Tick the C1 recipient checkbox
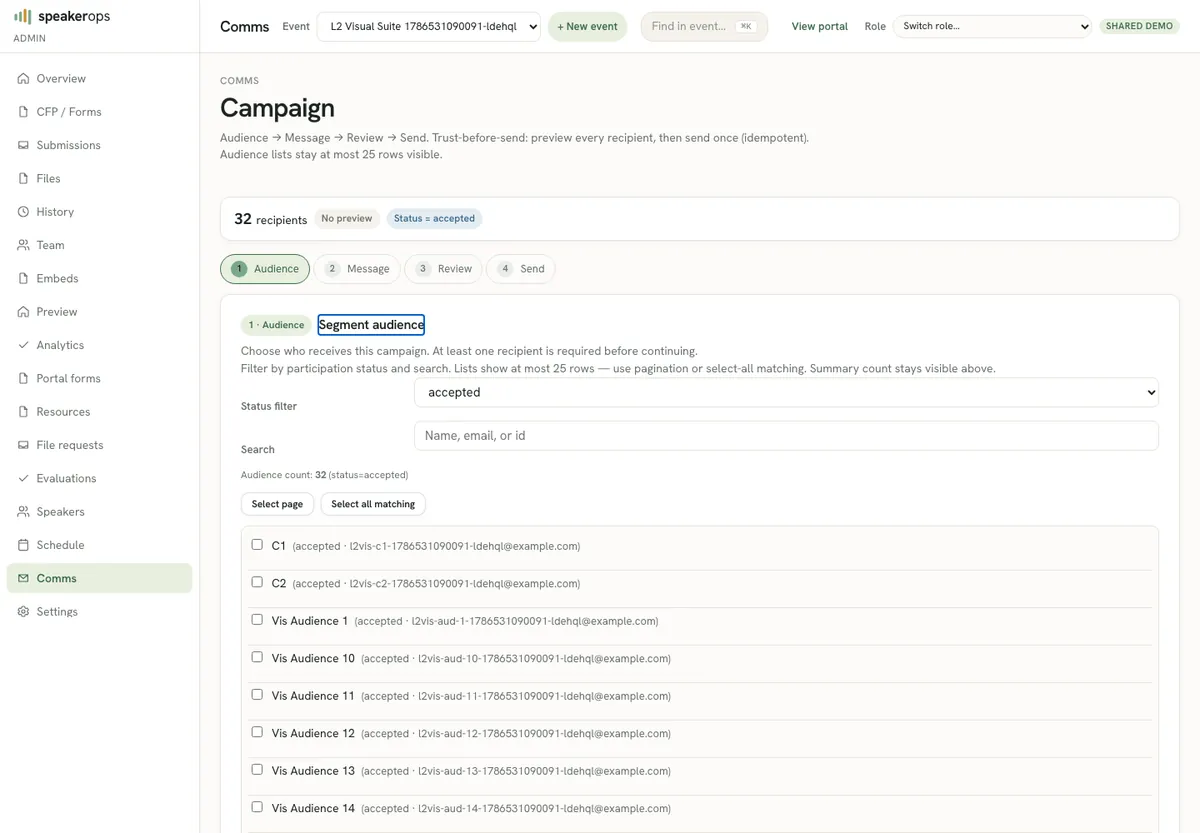1200x833 pixels. tap(257, 545)
